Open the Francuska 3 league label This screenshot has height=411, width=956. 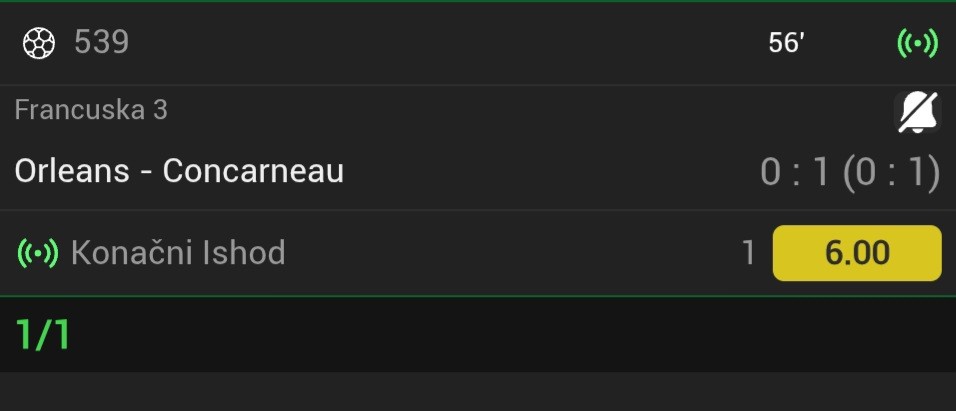point(91,110)
